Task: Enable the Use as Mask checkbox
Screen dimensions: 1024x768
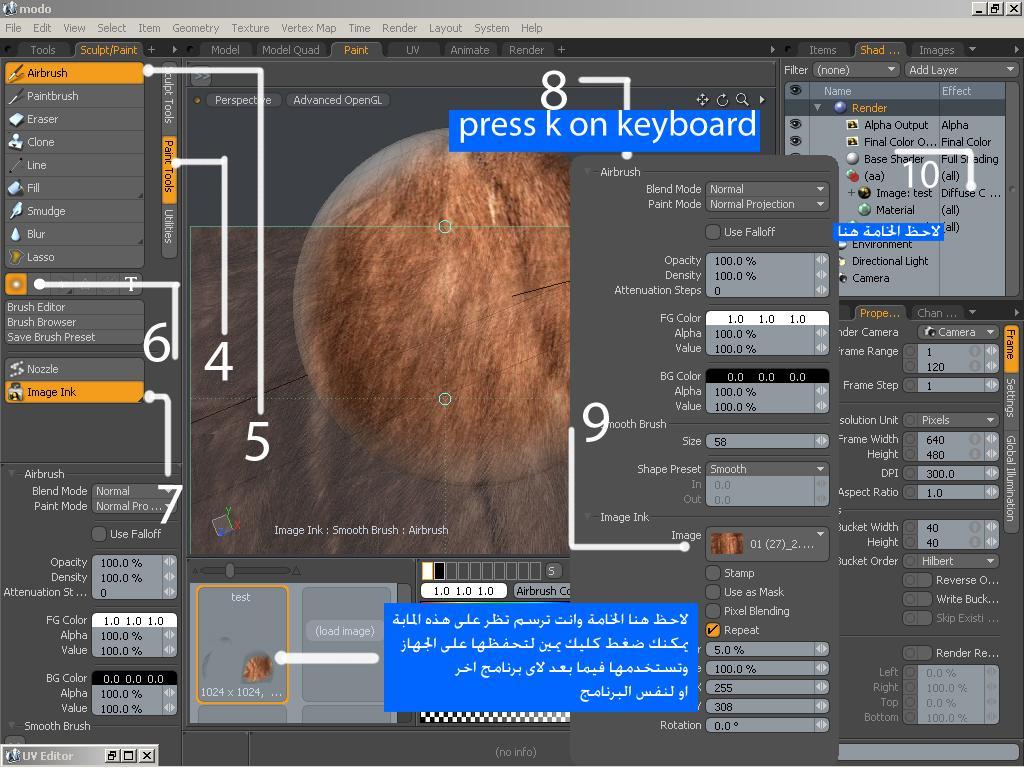Action: (713, 592)
